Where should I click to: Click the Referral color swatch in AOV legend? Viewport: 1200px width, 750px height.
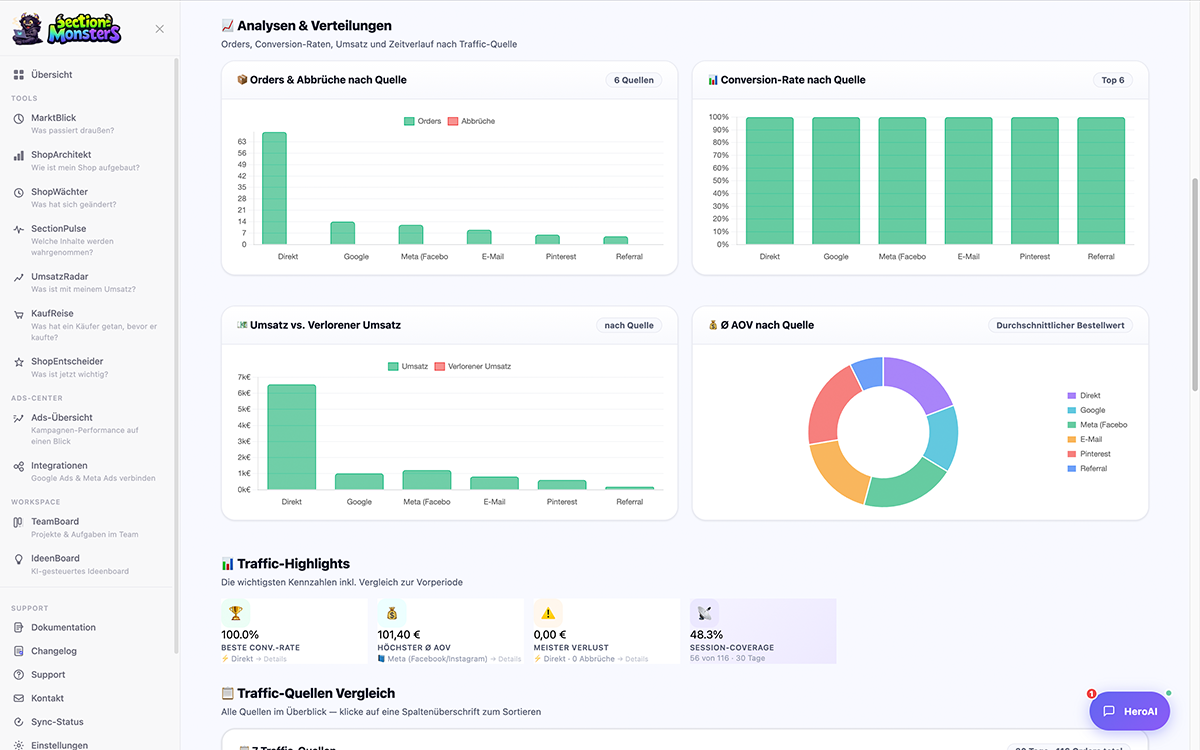pos(1072,468)
